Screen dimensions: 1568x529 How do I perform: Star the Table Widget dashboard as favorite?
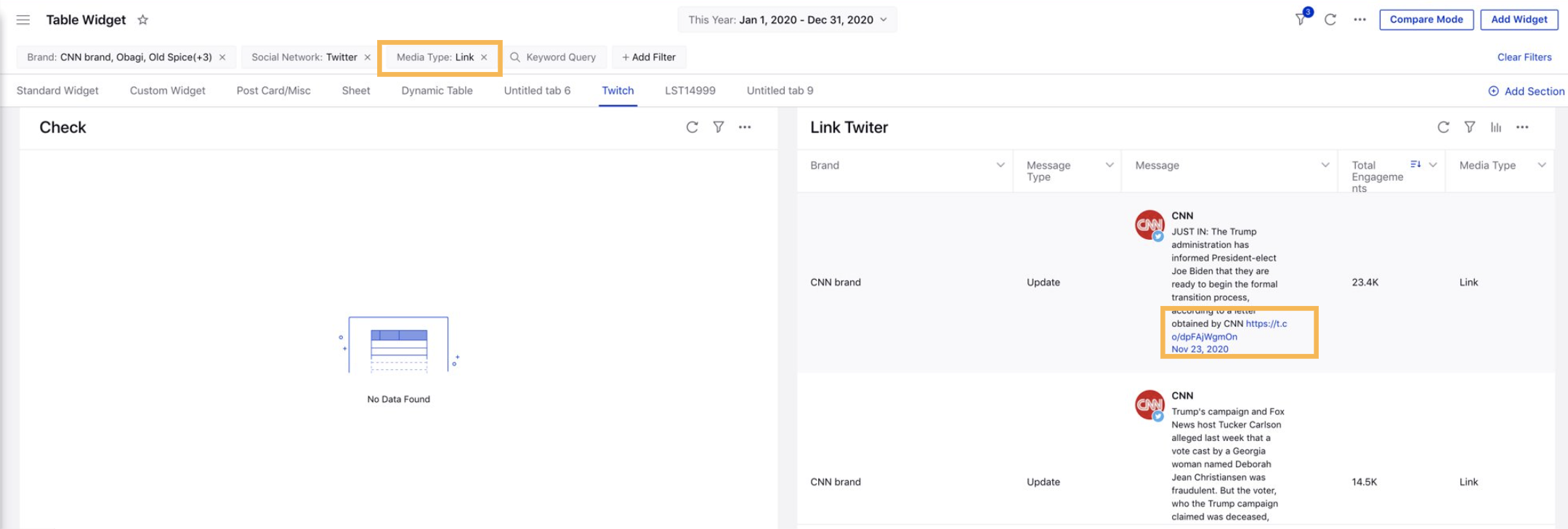tap(143, 20)
